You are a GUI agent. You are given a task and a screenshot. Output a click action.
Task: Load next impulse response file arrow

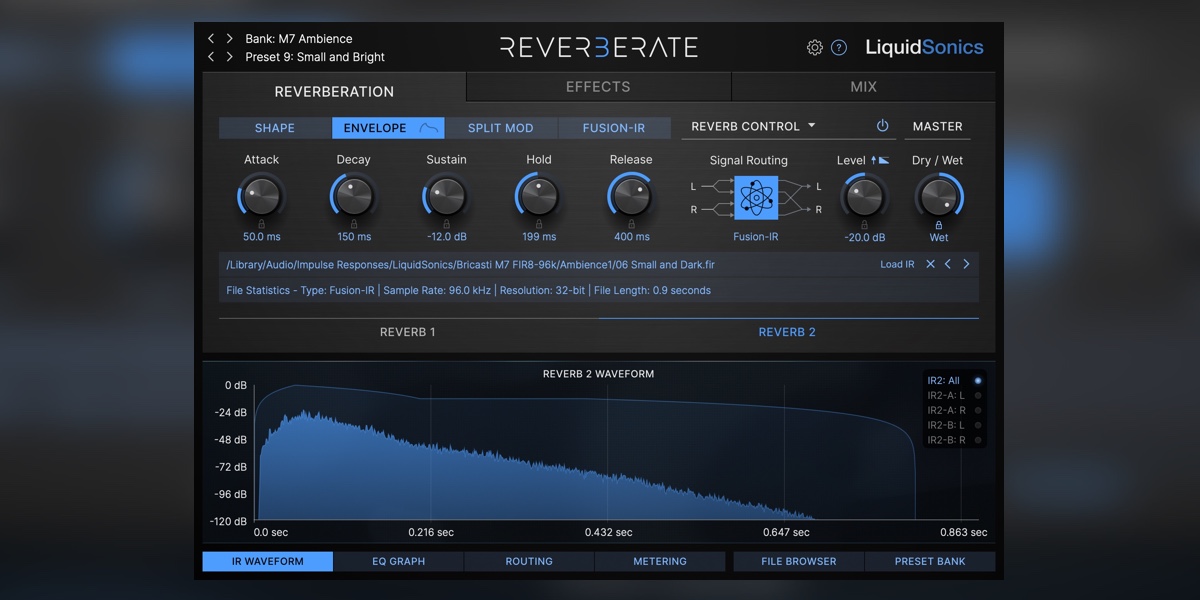click(966, 264)
